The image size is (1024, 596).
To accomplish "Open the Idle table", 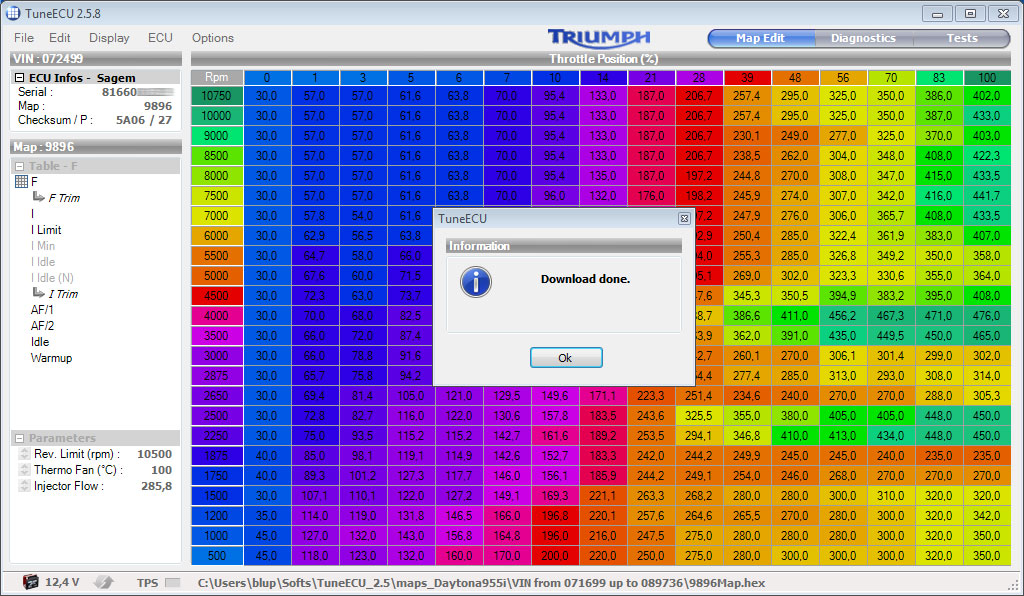I will (39, 341).
